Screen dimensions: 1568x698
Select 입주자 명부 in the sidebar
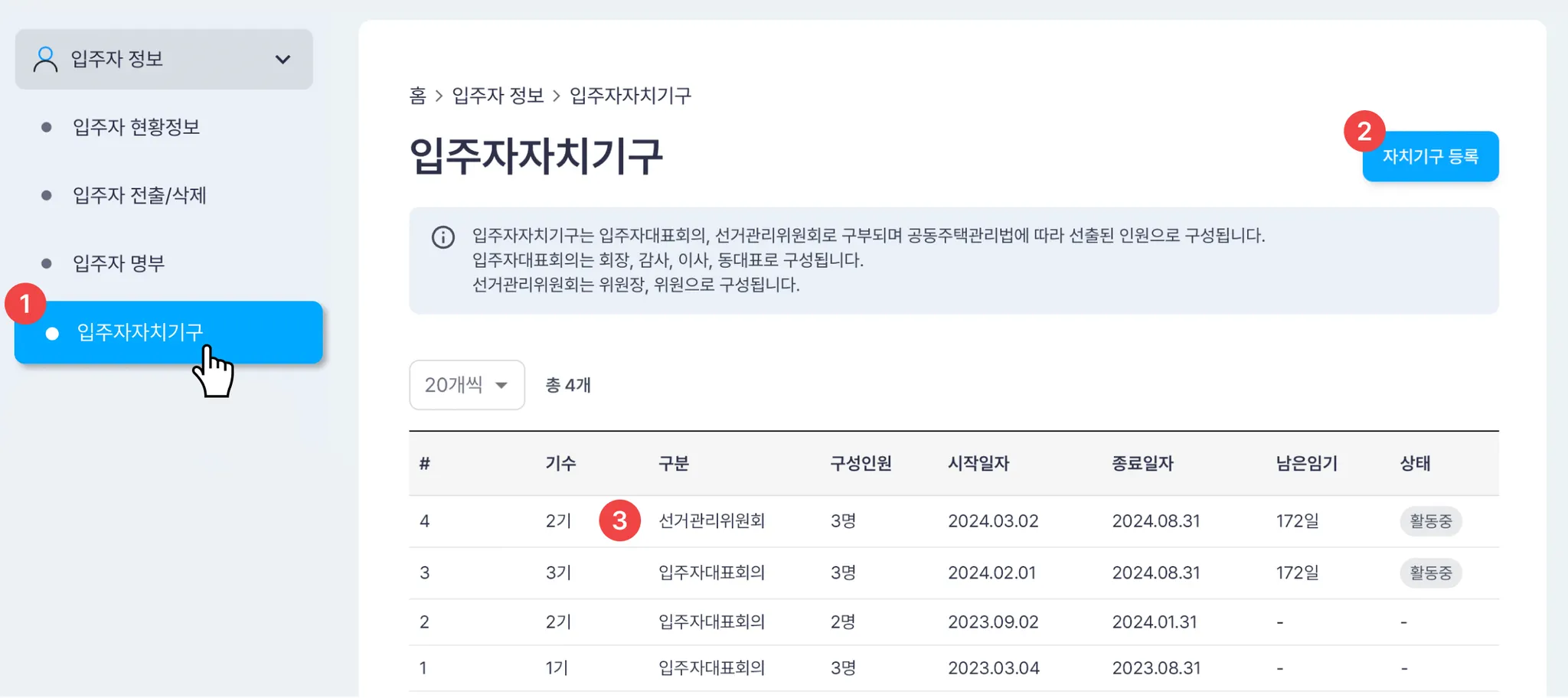click(119, 263)
